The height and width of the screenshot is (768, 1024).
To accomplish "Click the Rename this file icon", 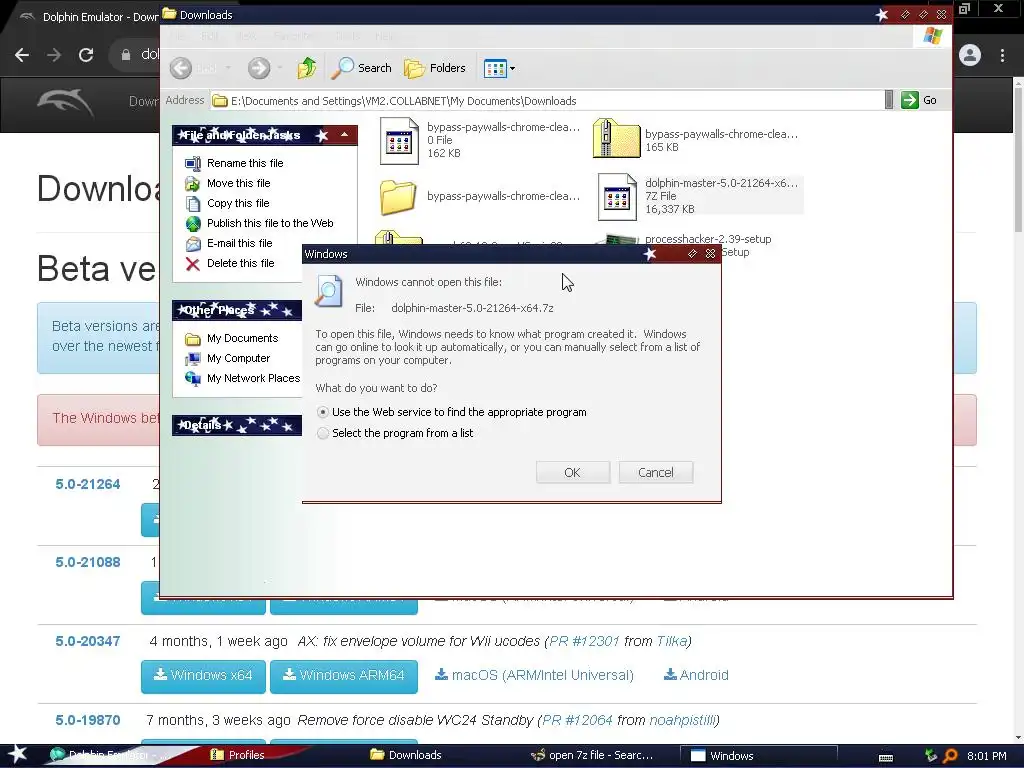I will click(x=193, y=163).
